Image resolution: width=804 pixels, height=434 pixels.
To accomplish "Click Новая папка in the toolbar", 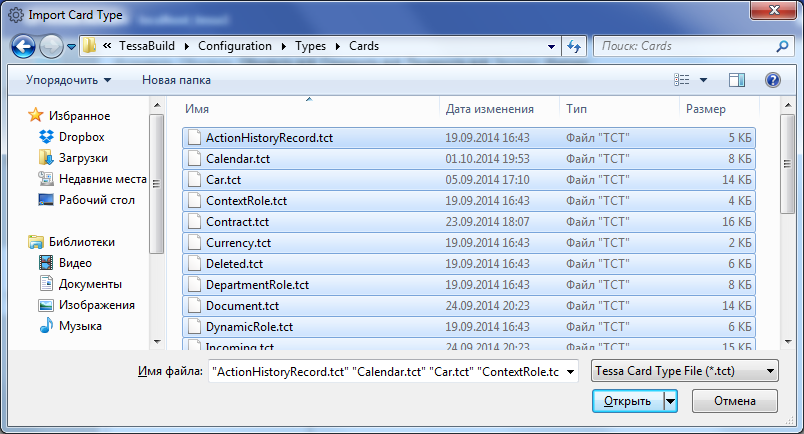I will click(176, 80).
